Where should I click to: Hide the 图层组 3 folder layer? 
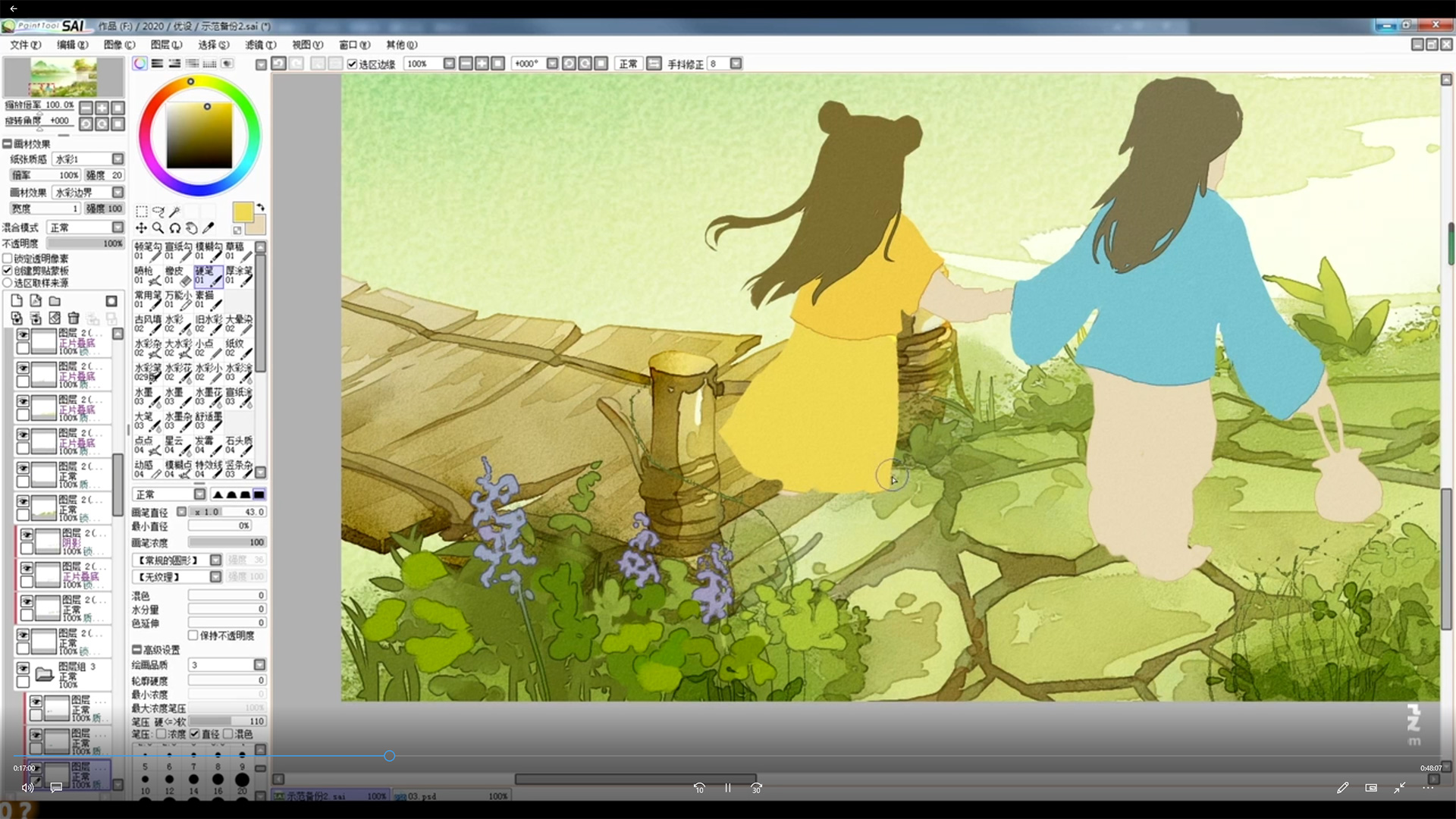click(x=24, y=668)
